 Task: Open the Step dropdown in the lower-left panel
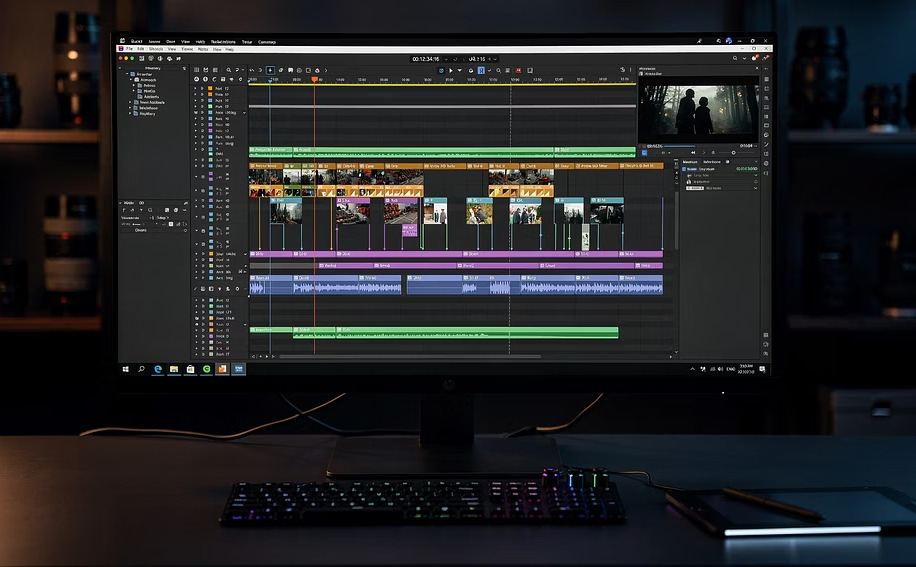(x=162, y=218)
